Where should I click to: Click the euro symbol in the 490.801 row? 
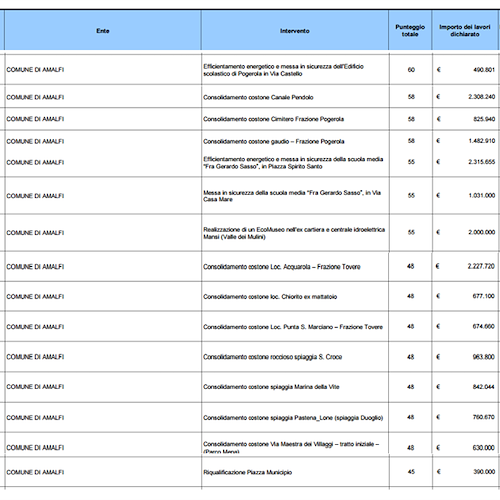point(438,70)
